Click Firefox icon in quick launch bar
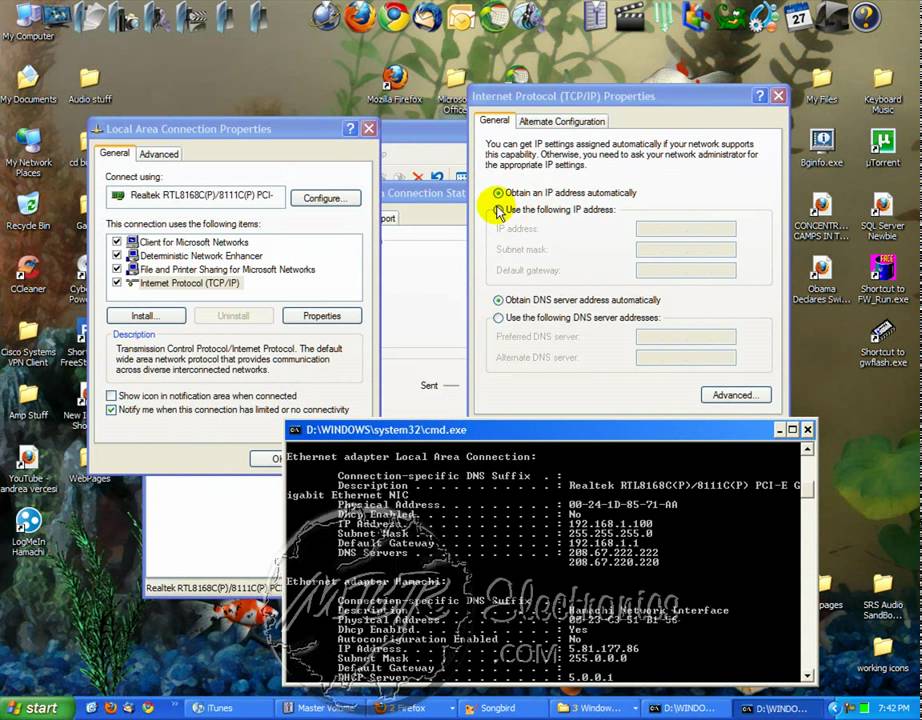This screenshot has width=922, height=720. (x=111, y=708)
